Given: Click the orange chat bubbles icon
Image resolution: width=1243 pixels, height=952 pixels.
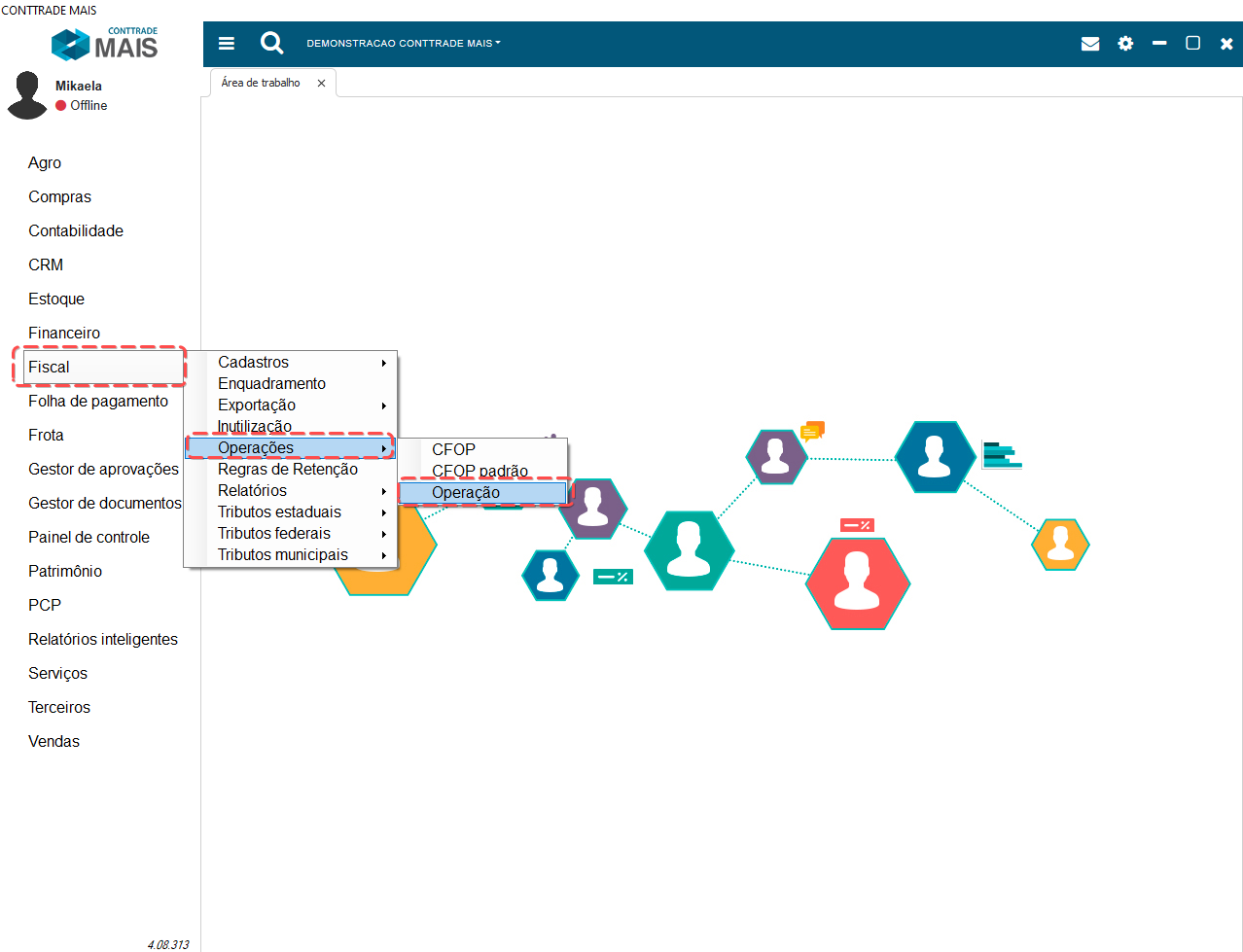Looking at the screenshot, I should (812, 431).
